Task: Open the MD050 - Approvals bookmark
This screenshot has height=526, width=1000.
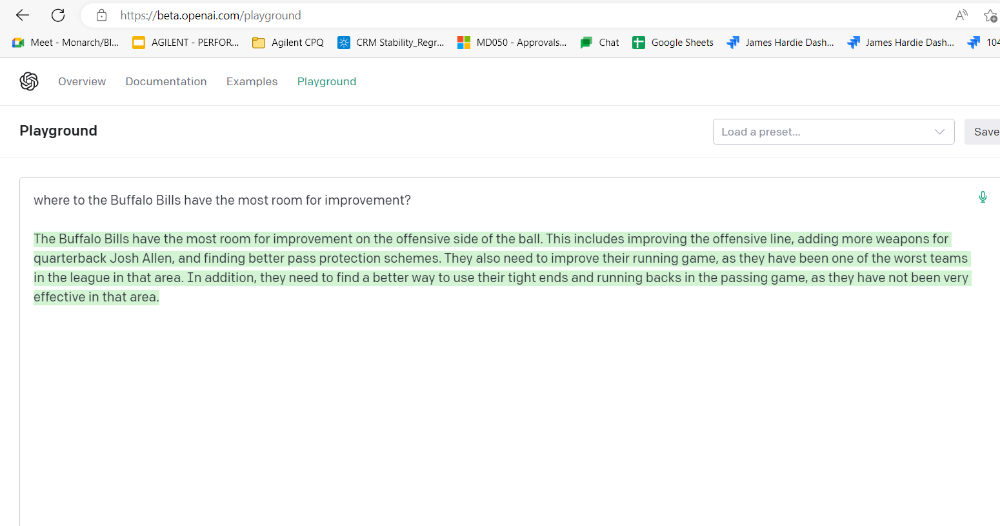Action: 512,43
